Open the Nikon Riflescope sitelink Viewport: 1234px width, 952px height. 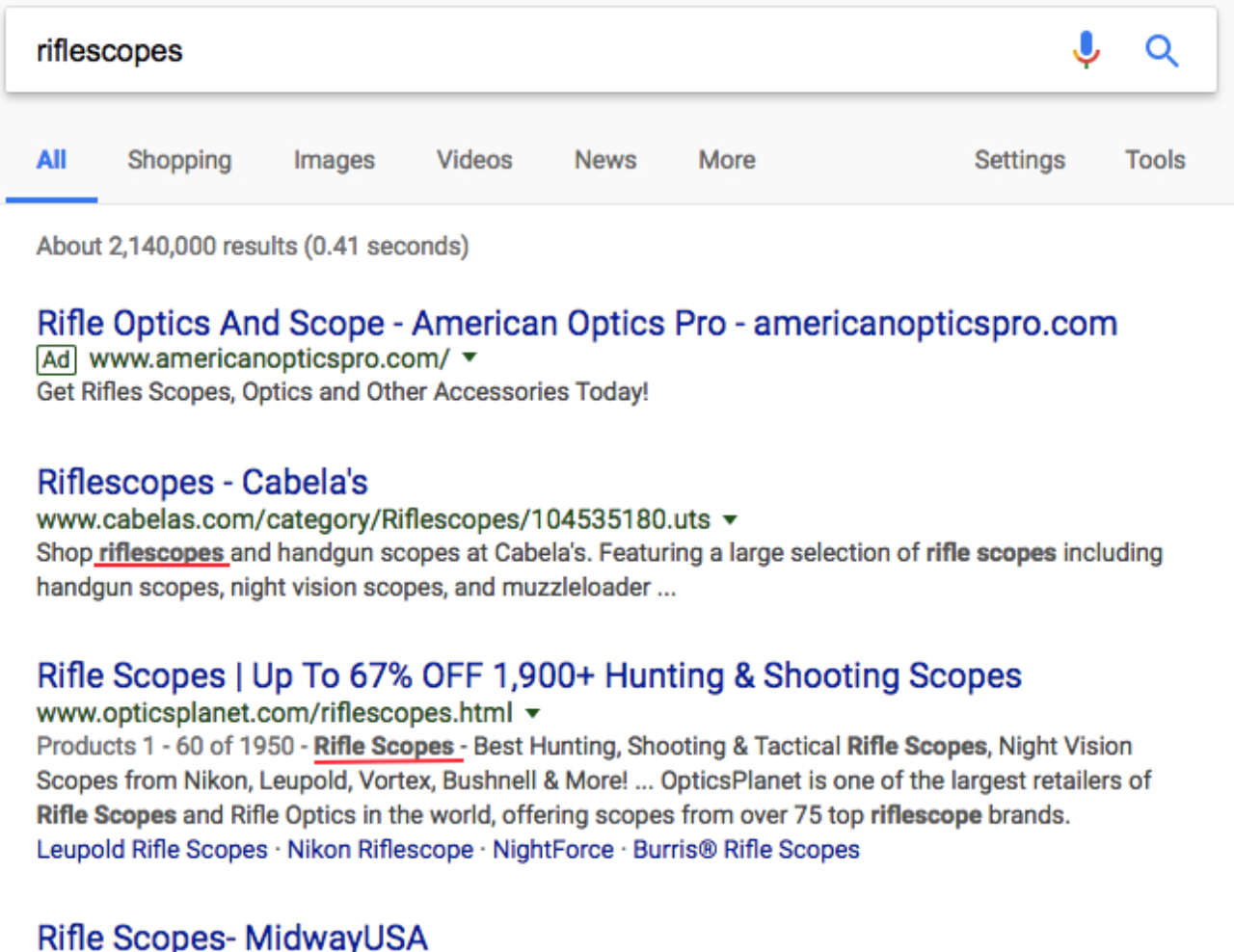[380, 850]
